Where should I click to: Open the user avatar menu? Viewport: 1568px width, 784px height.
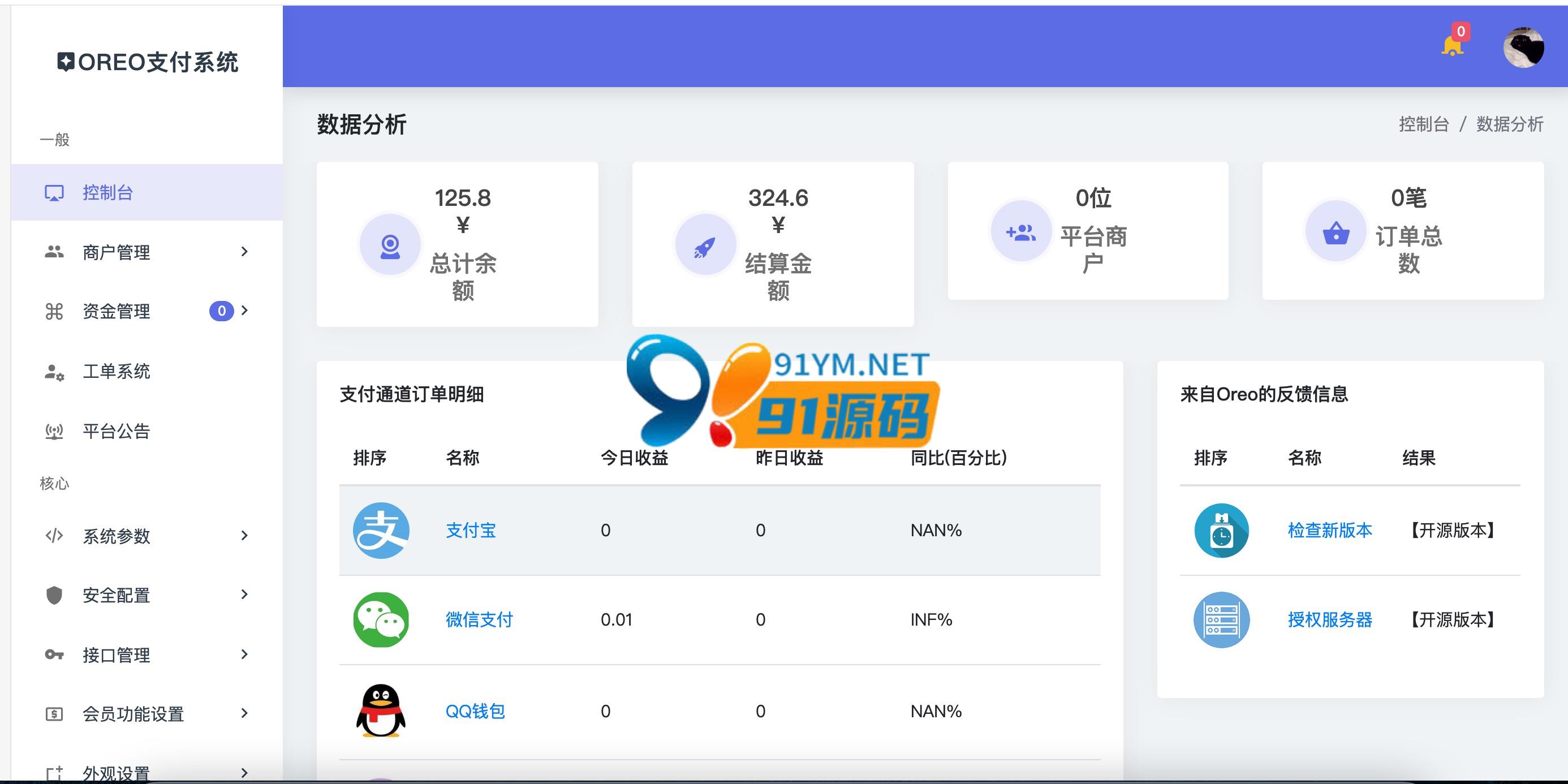(x=1523, y=47)
